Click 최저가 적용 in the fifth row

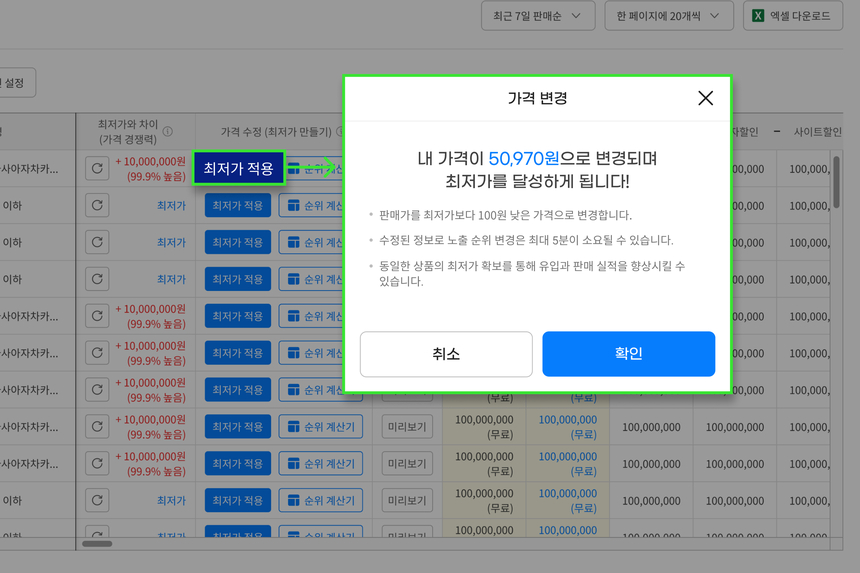(238, 316)
